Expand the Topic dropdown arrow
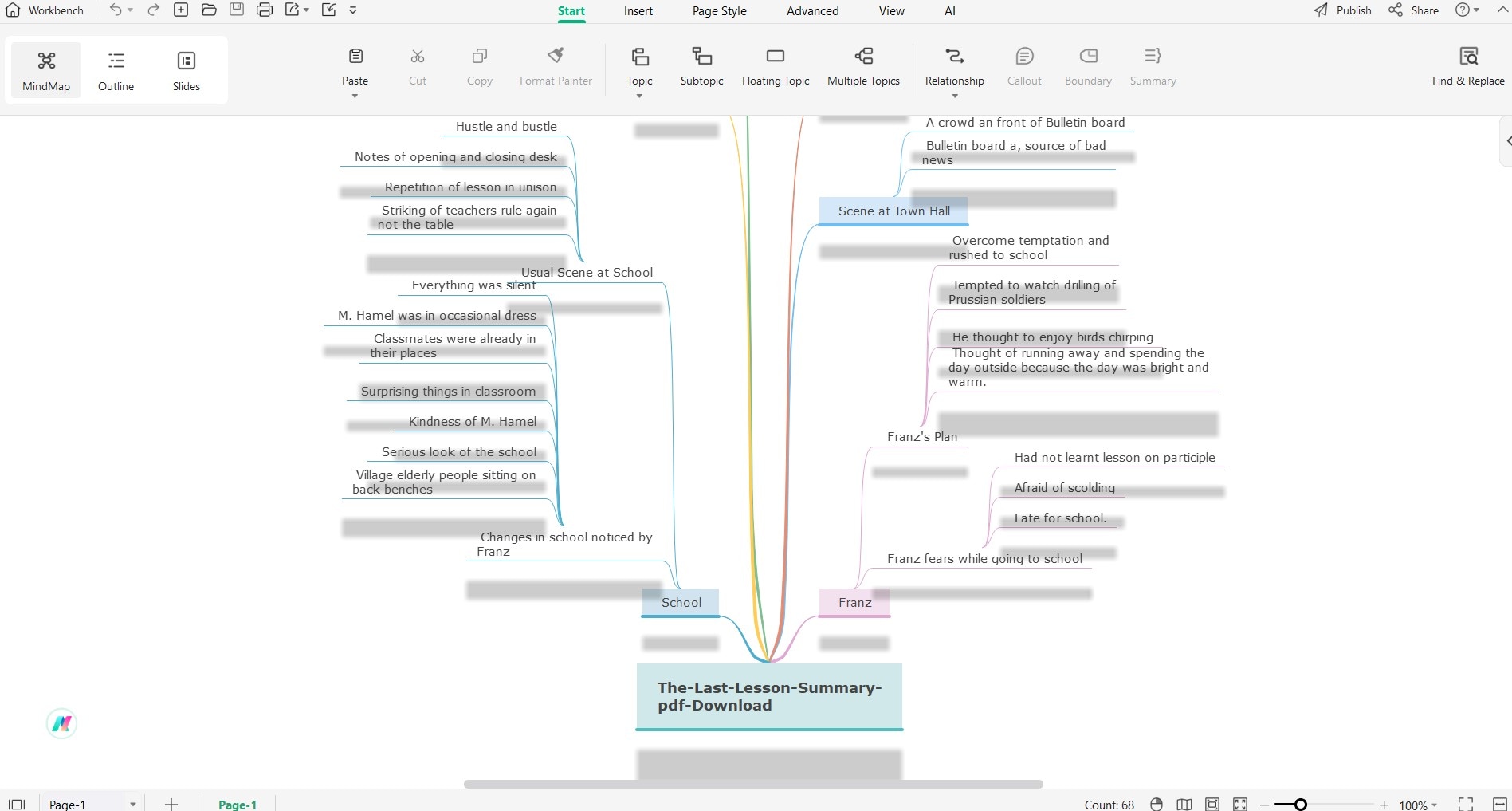Viewport: 1512px width, 811px height. (x=640, y=96)
